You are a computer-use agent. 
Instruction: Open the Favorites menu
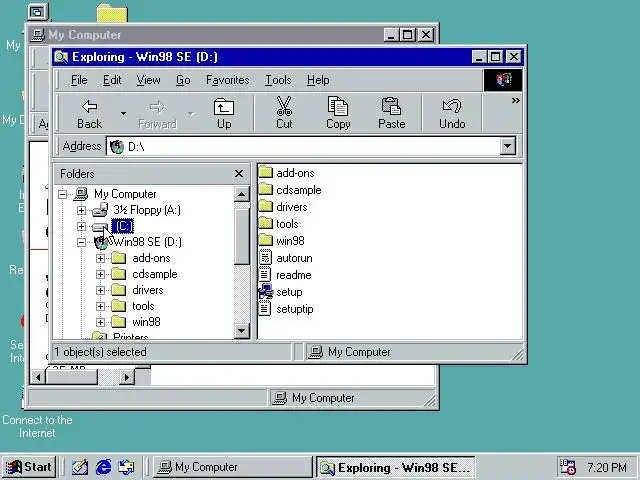(x=227, y=80)
